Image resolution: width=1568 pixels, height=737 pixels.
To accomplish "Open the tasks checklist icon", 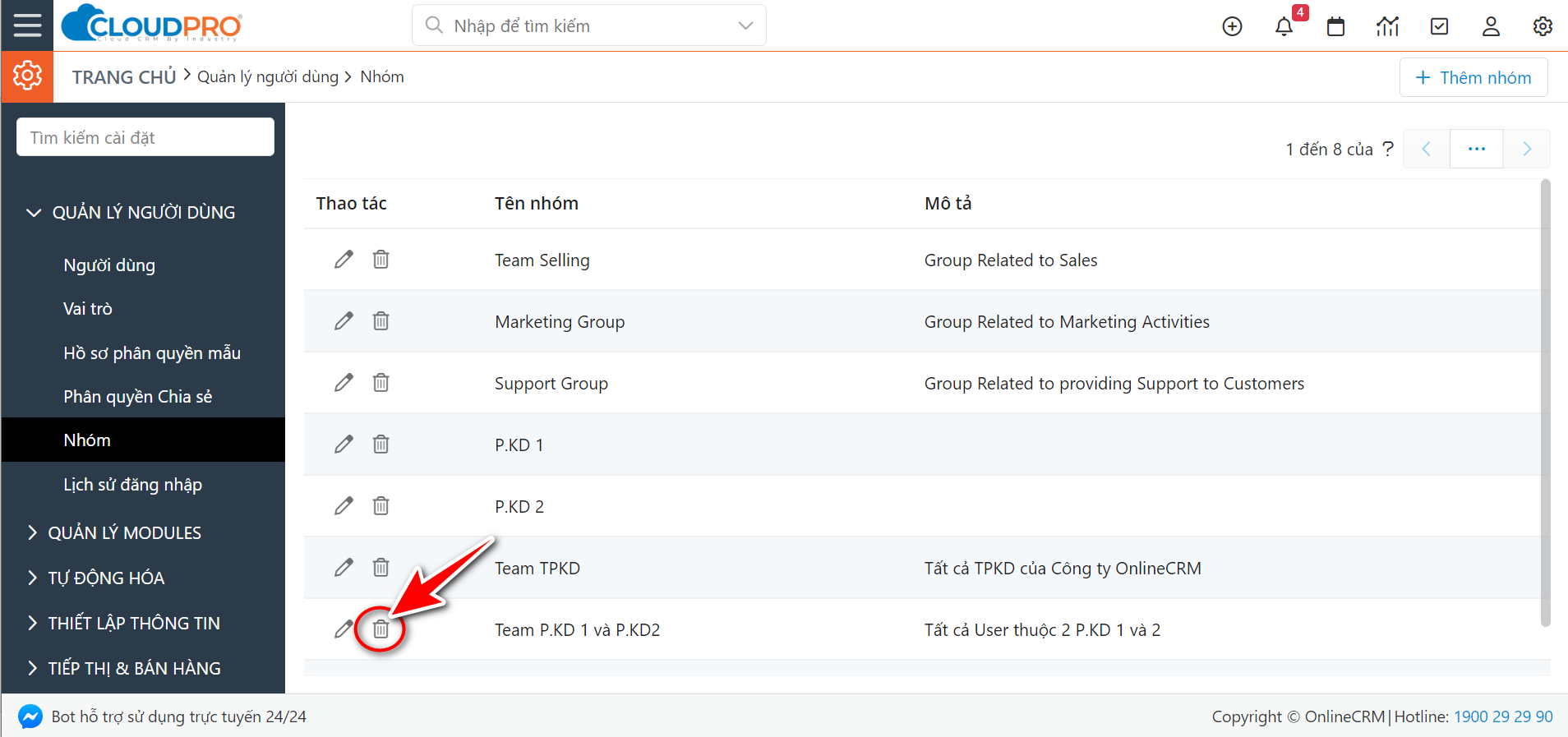I will pos(1439,26).
